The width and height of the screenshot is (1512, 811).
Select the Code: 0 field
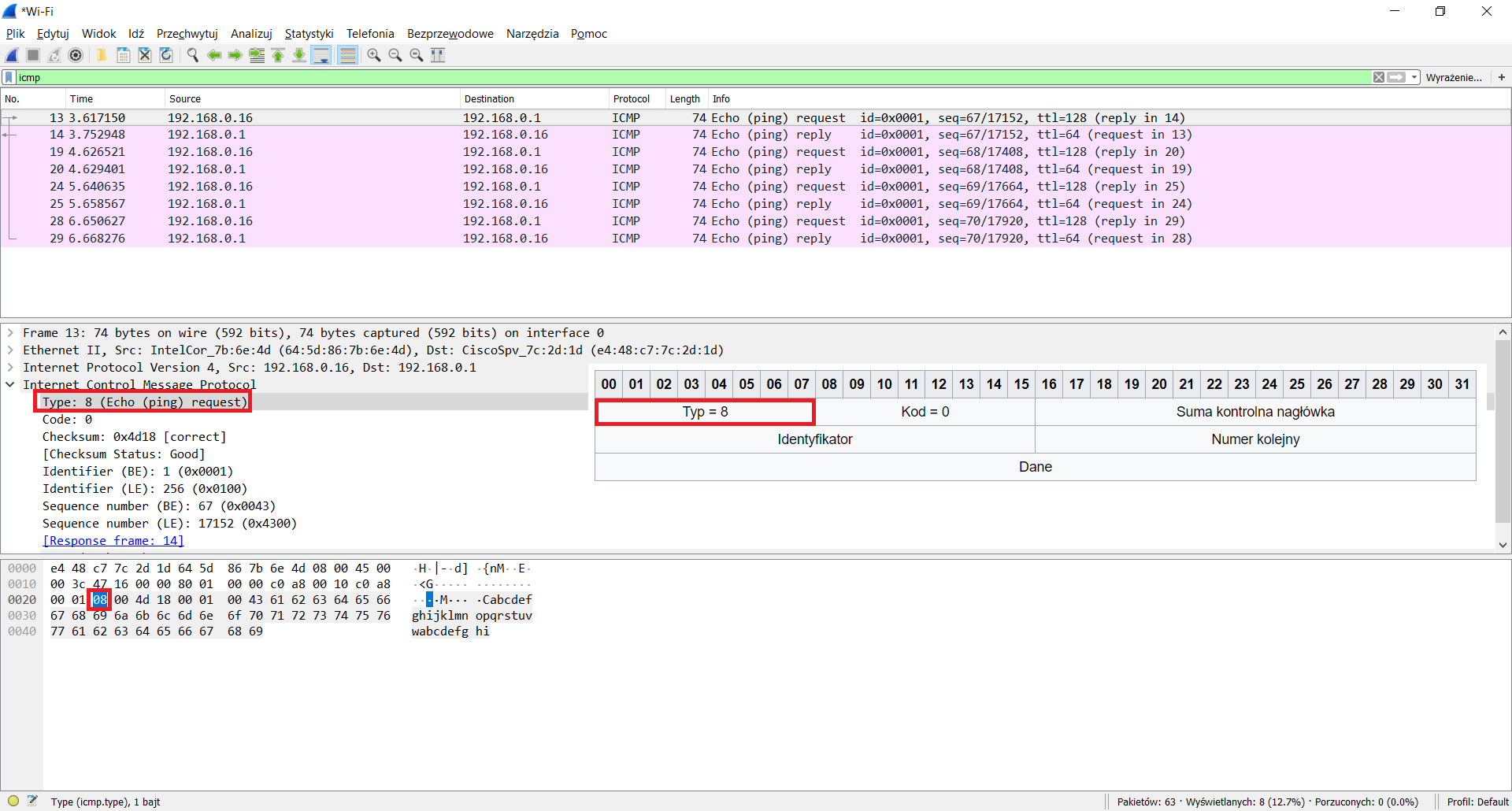68,420
